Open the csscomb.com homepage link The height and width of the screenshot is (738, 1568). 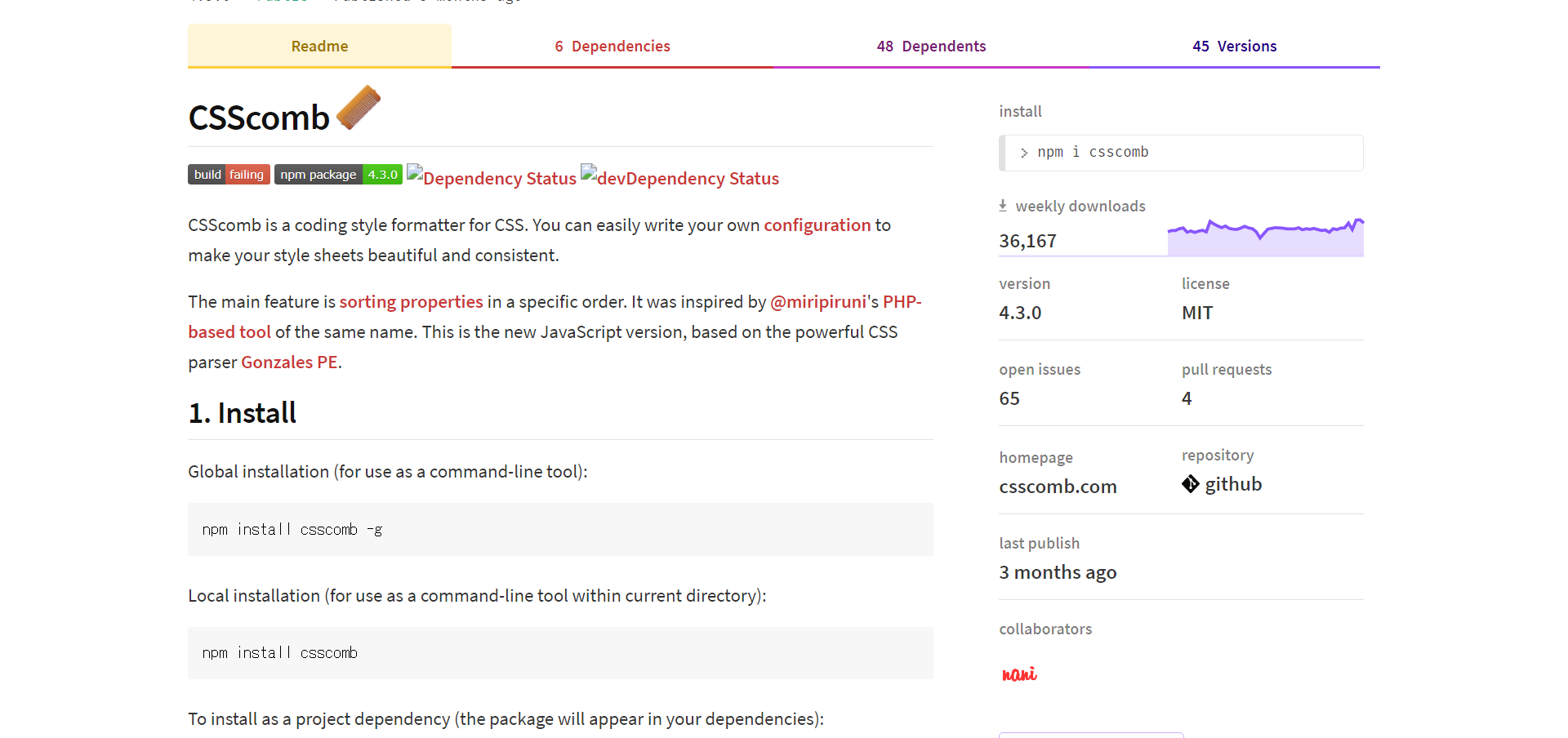coord(1058,486)
